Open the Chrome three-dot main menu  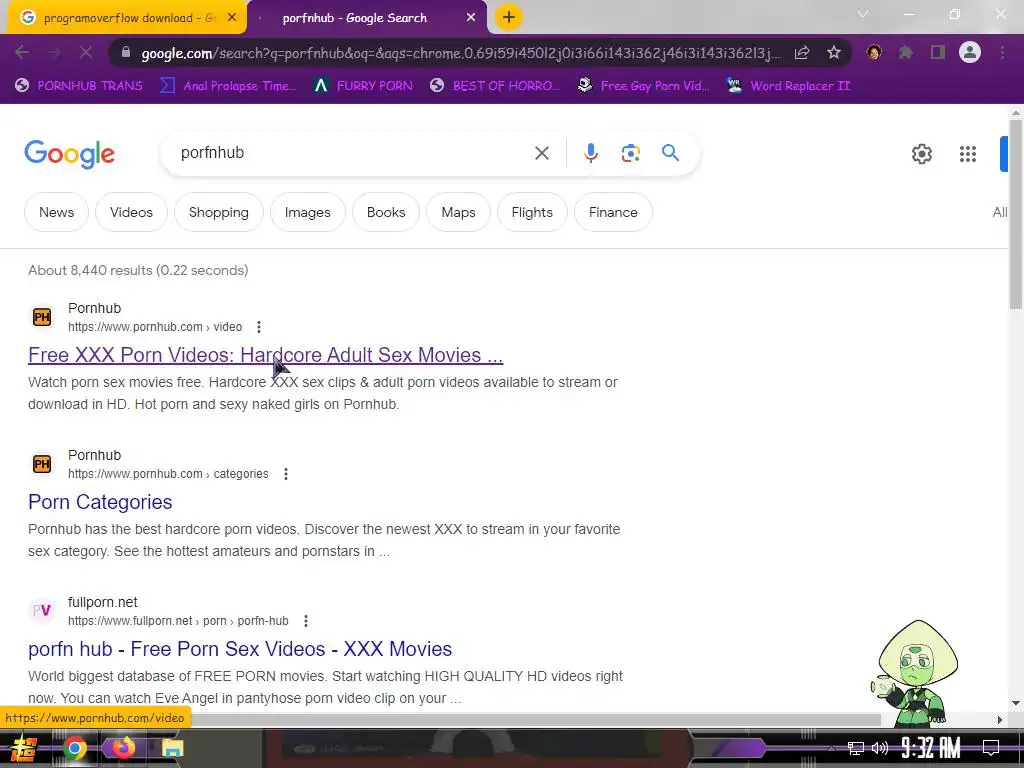[1002, 52]
